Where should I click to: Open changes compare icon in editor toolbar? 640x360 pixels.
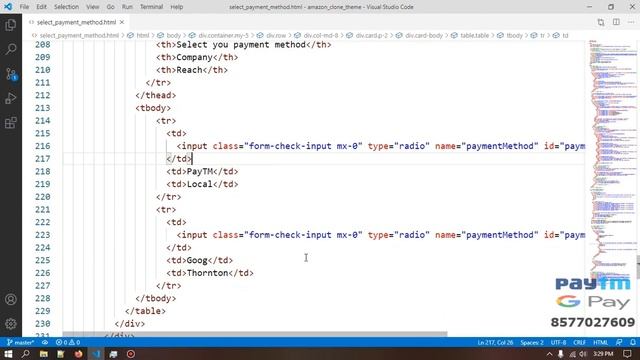point(600,22)
